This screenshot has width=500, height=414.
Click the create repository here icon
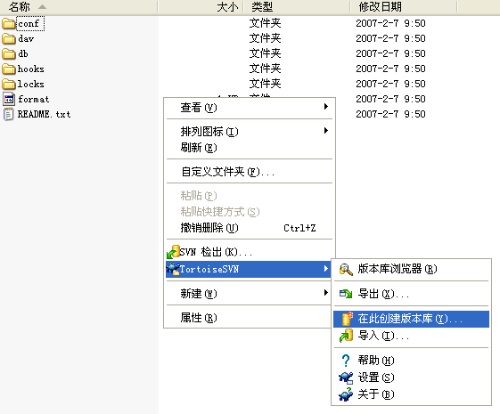coord(347,319)
